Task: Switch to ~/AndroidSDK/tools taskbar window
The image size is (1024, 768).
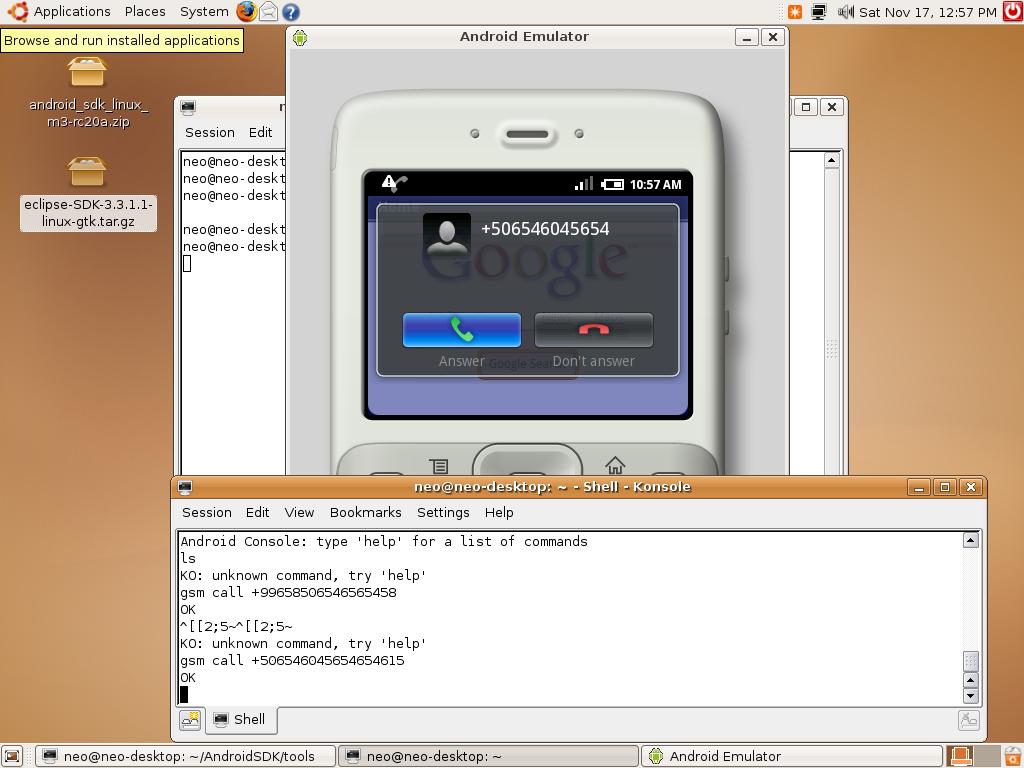Action: click(185, 756)
